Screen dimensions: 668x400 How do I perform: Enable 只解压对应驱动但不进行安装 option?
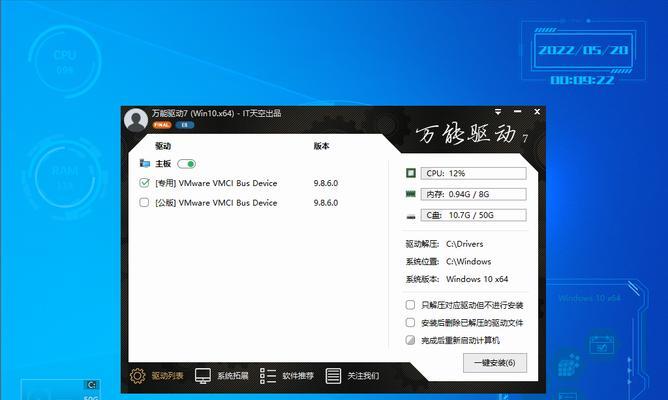pyautogui.click(x=410, y=305)
